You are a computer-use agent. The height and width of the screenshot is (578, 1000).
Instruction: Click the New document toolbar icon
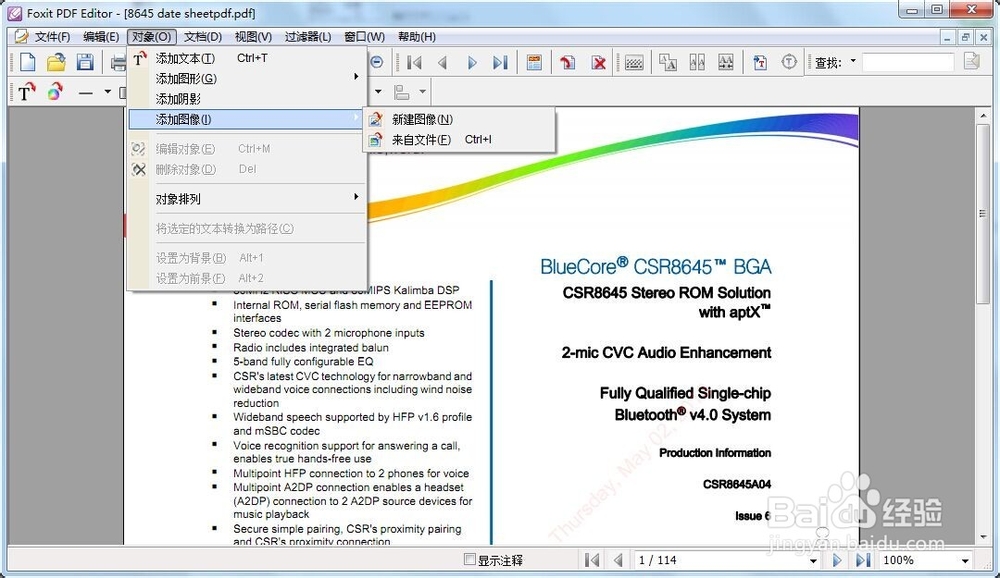(27, 63)
